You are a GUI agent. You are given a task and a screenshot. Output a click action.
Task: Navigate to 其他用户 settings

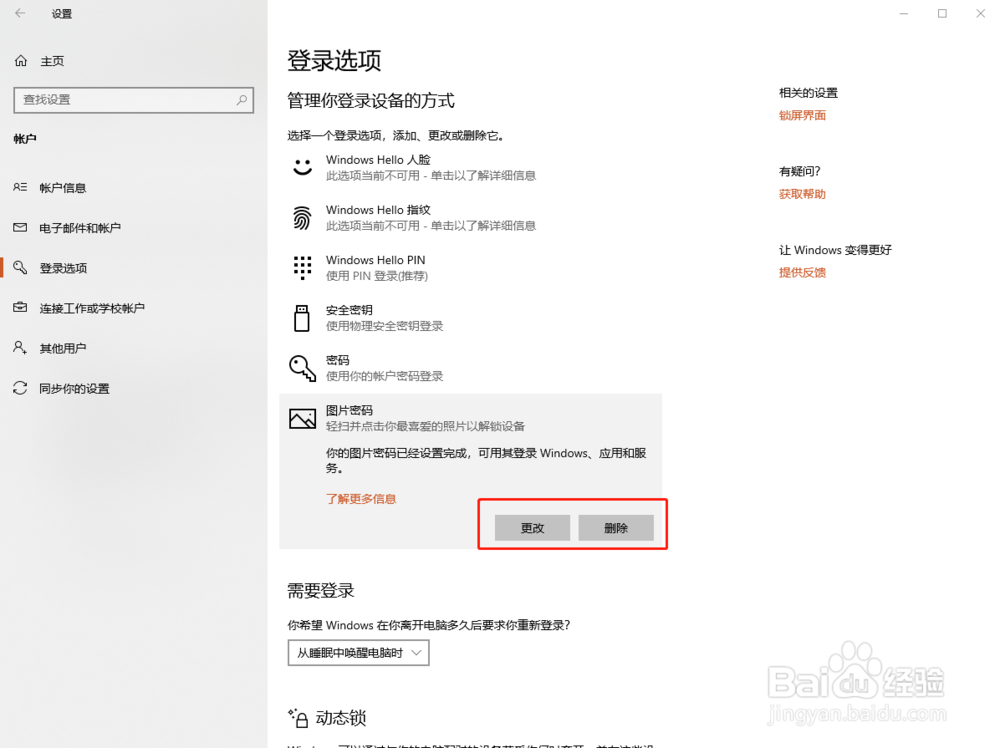pos(62,348)
